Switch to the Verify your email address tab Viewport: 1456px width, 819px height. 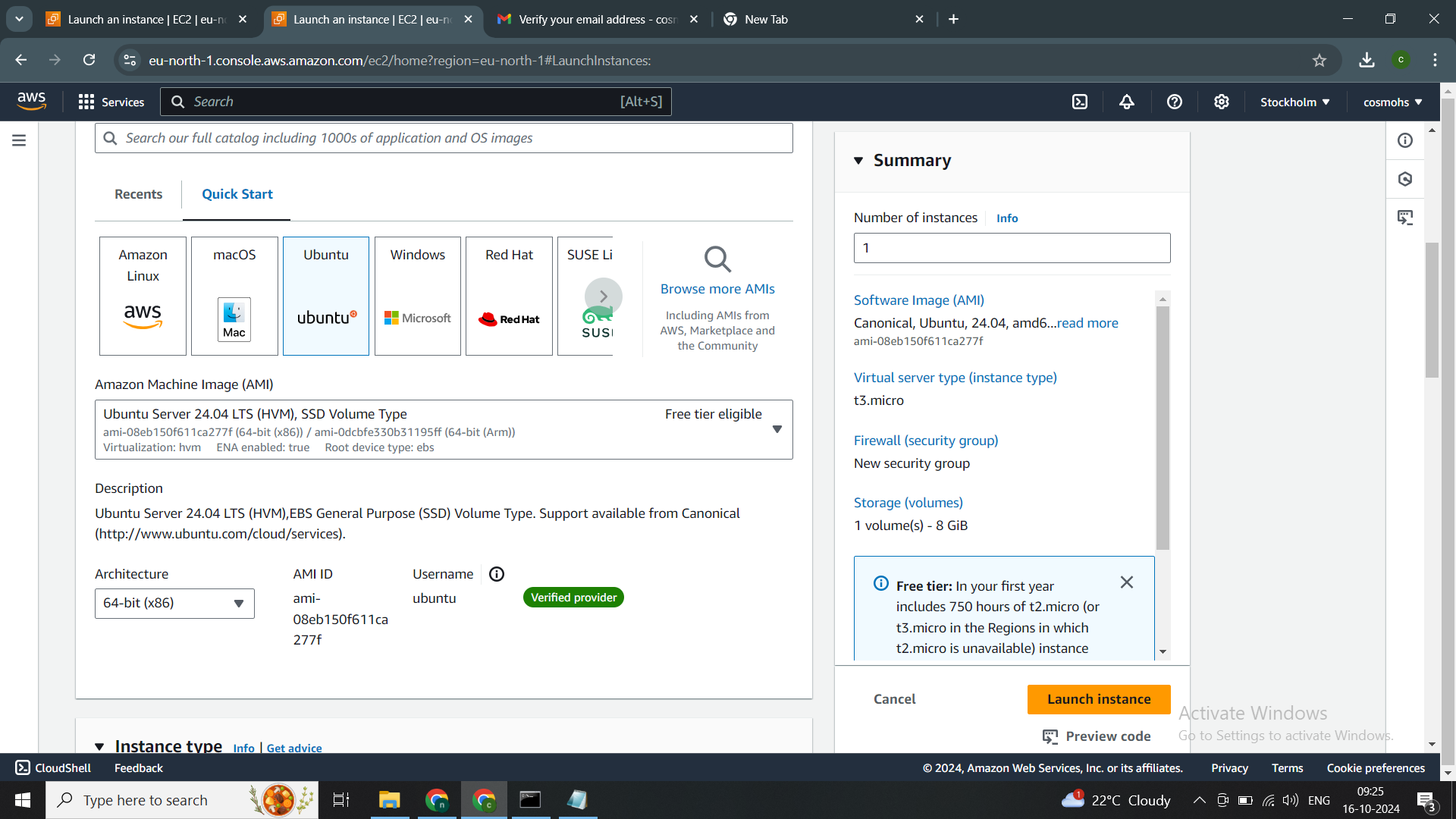coord(598,19)
